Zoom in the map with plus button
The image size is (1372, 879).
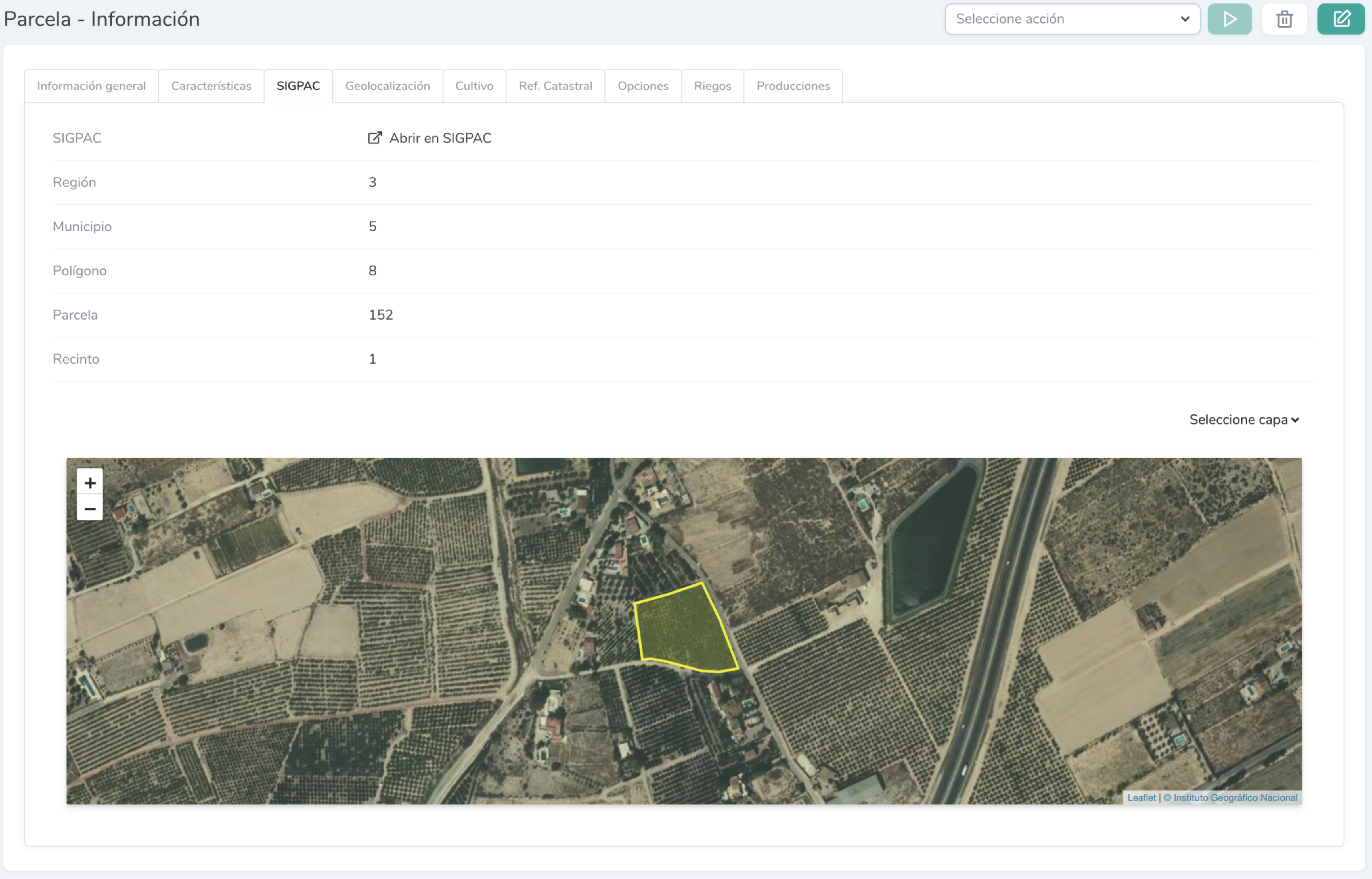pyautogui.click(x=90, y=483)
